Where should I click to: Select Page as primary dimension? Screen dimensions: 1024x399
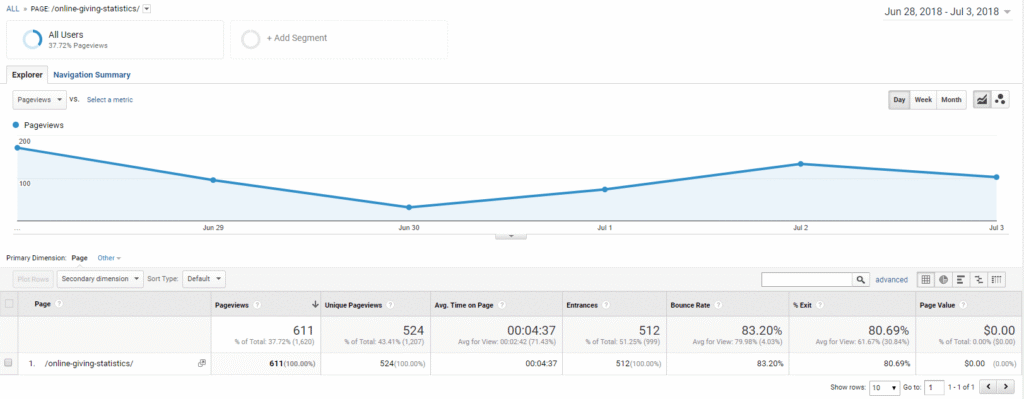click(80, 258)
